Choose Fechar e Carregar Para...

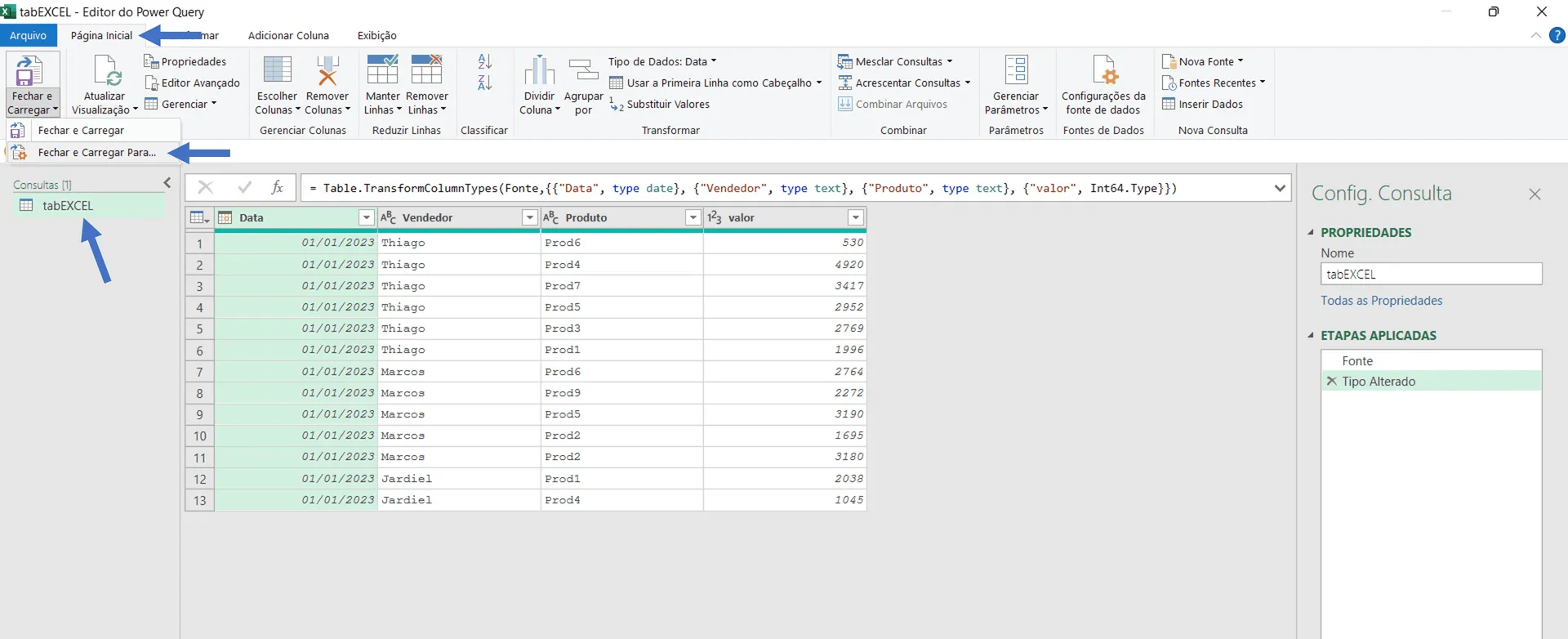pos(93,152)
